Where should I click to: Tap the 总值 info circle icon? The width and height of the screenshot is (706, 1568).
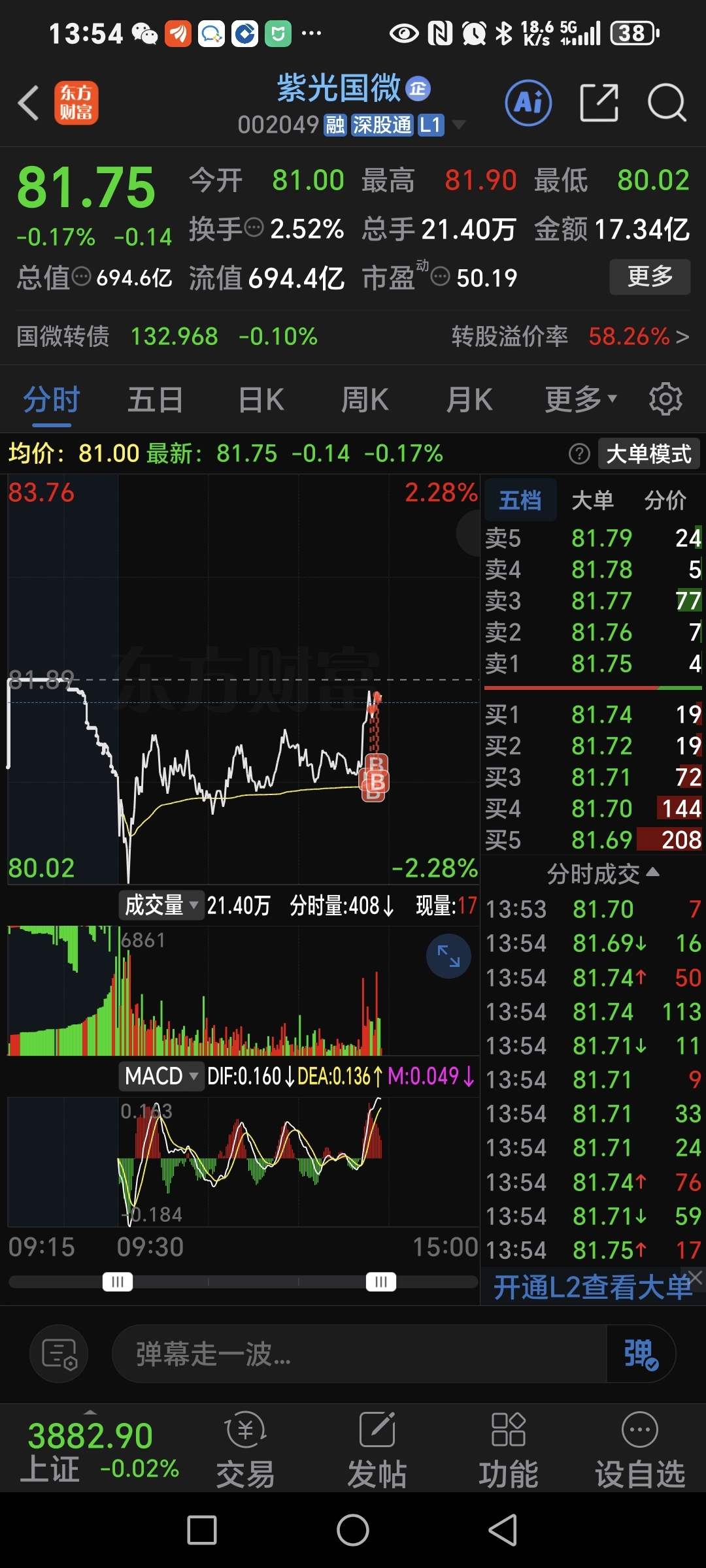pyautogui.click(x=81, y=277)
